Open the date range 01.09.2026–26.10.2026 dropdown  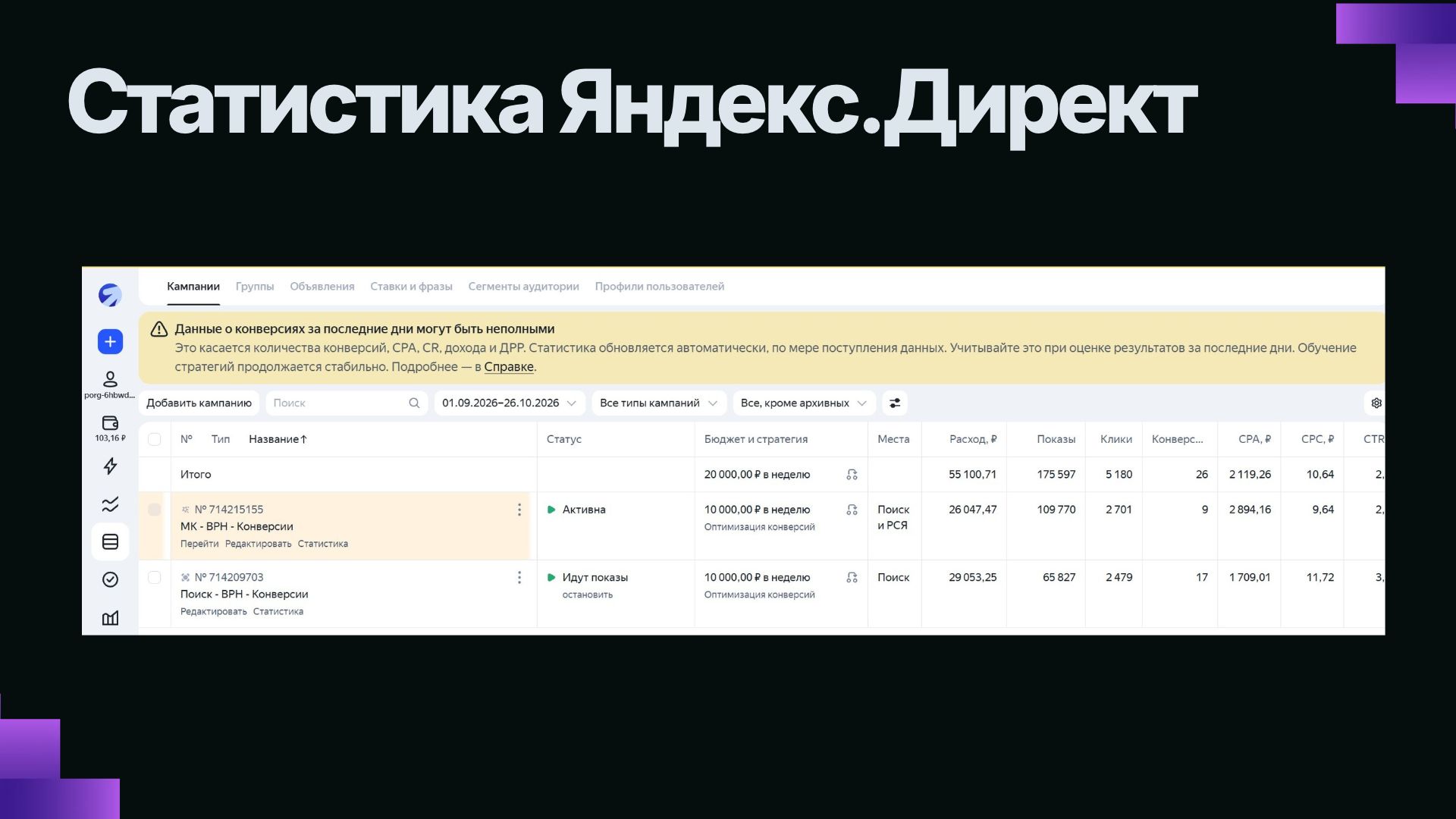[509, 403]
